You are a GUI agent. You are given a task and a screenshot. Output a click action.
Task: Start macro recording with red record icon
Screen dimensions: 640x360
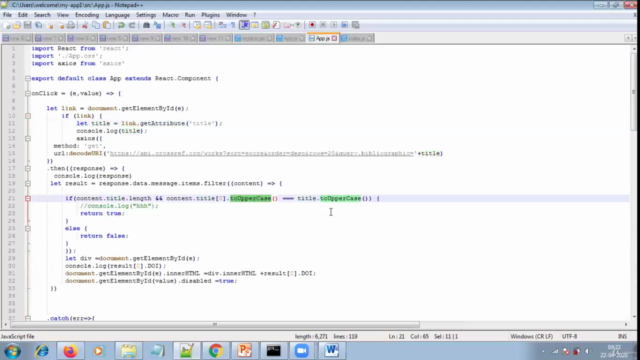coord(312,25)
